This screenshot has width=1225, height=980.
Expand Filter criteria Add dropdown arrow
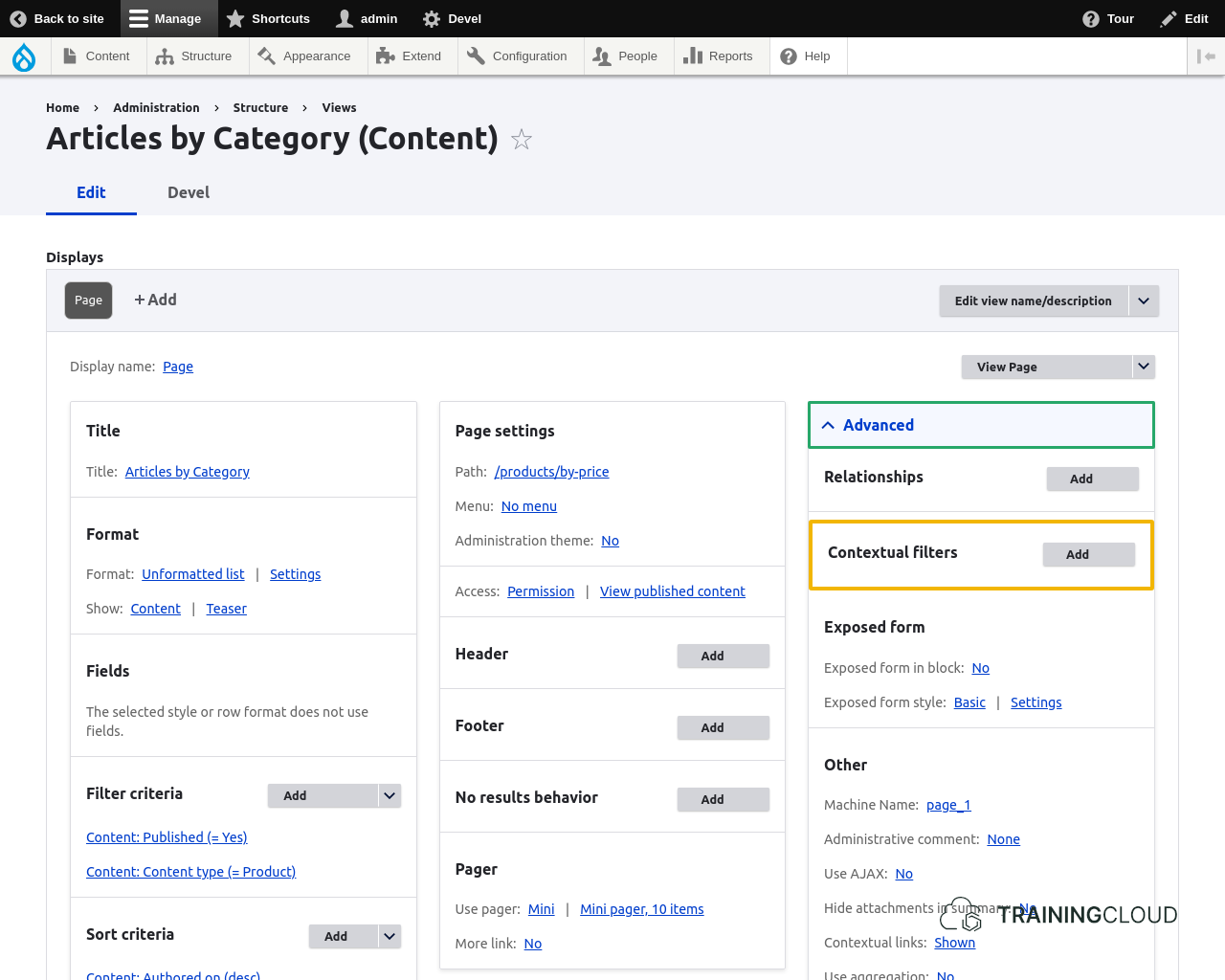390,795
